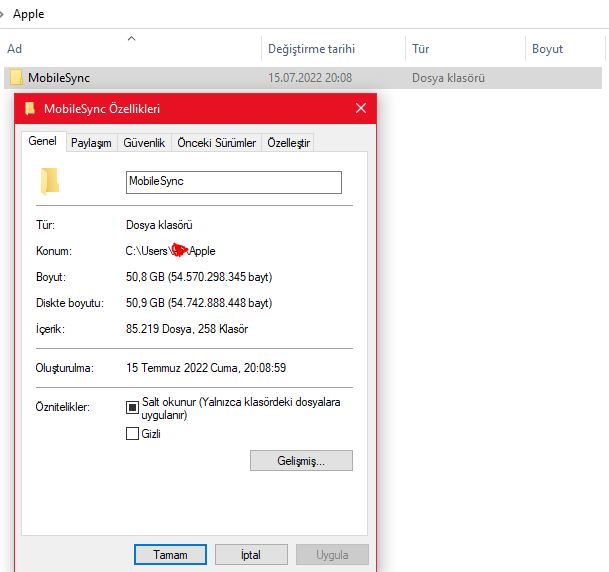Image resolution: width=609 pixels, height=572 pixels.
Task: Click the Konum path value
Action: coord(171,251)
